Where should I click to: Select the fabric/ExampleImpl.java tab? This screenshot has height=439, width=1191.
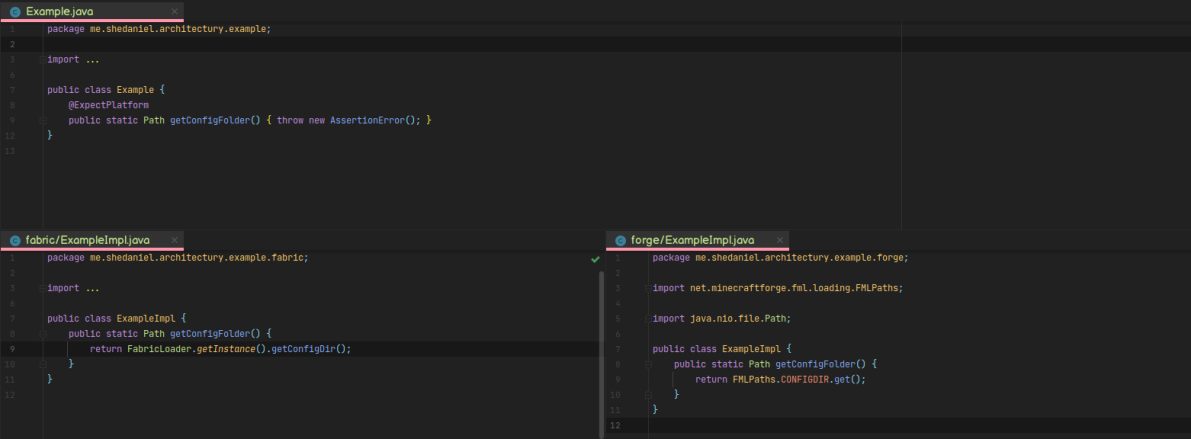click(x=88, y=240)
